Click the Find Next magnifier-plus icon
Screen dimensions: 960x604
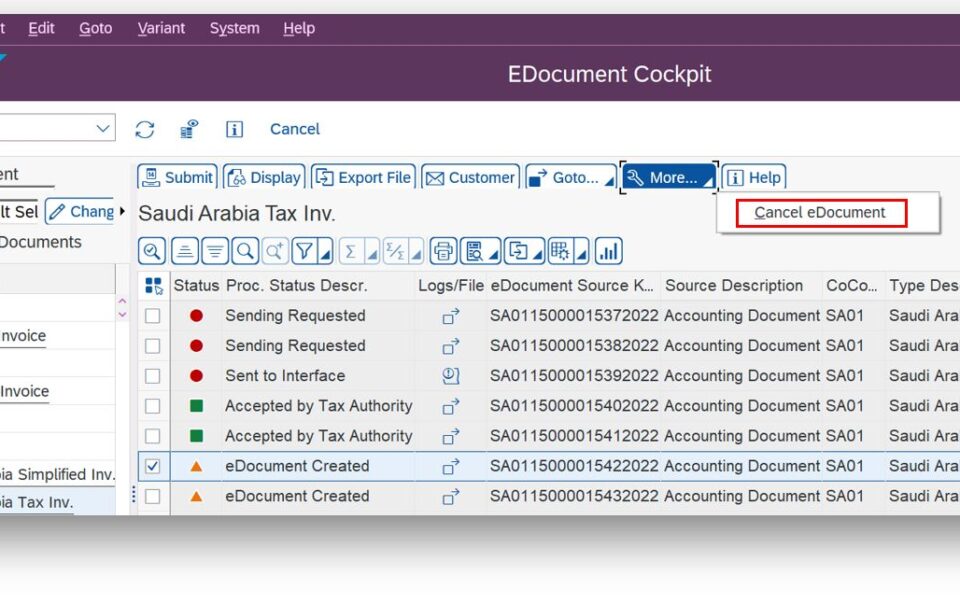click(275, 252)
